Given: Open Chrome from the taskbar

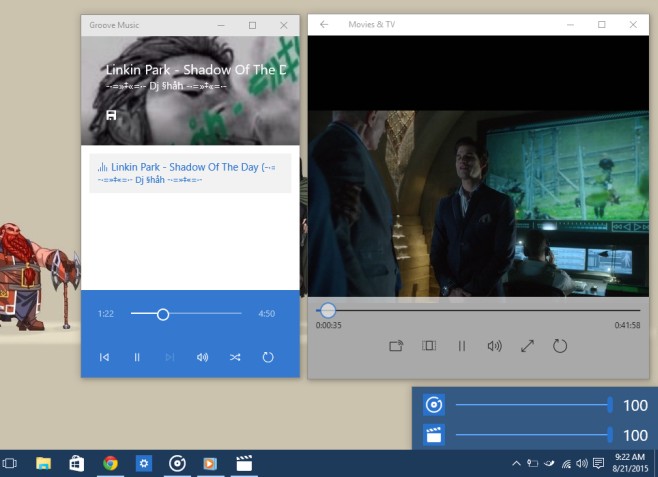Looking at the screenshot, I should tap(110, 463).
